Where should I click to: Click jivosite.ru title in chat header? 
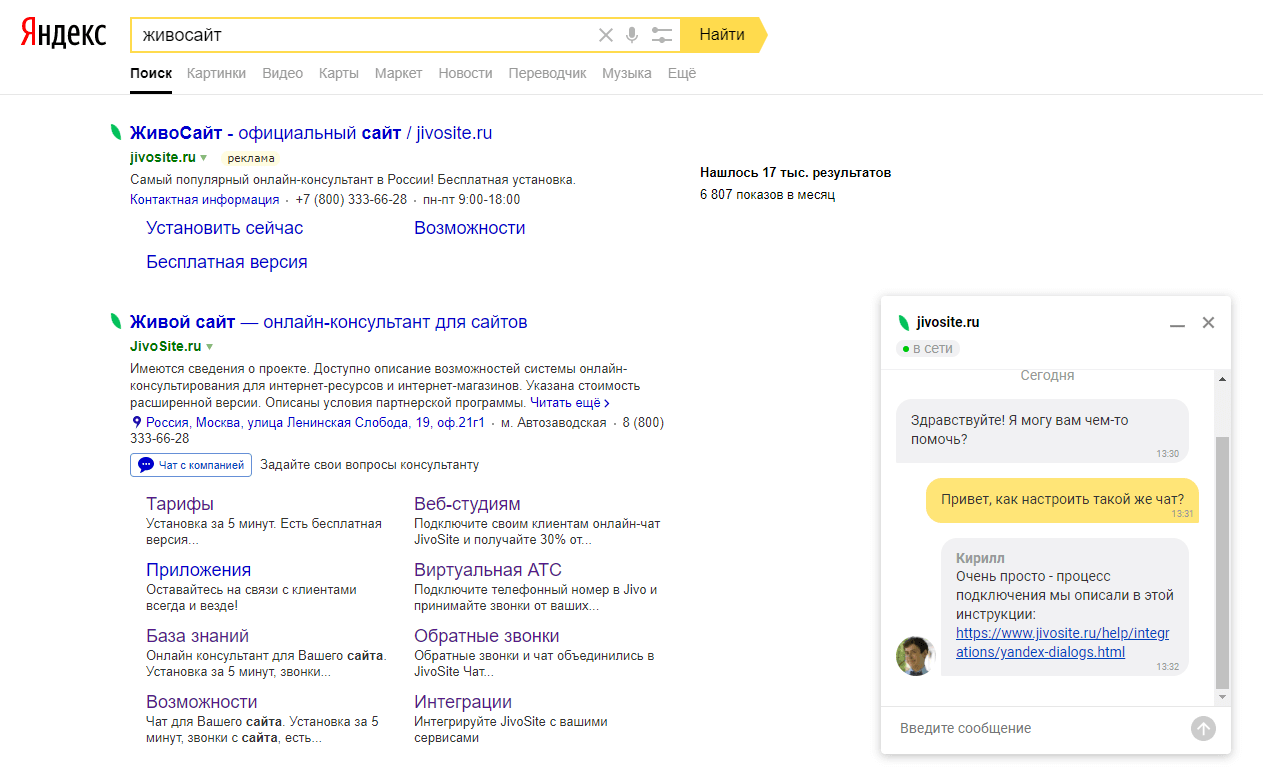click(x=948, y=322)
